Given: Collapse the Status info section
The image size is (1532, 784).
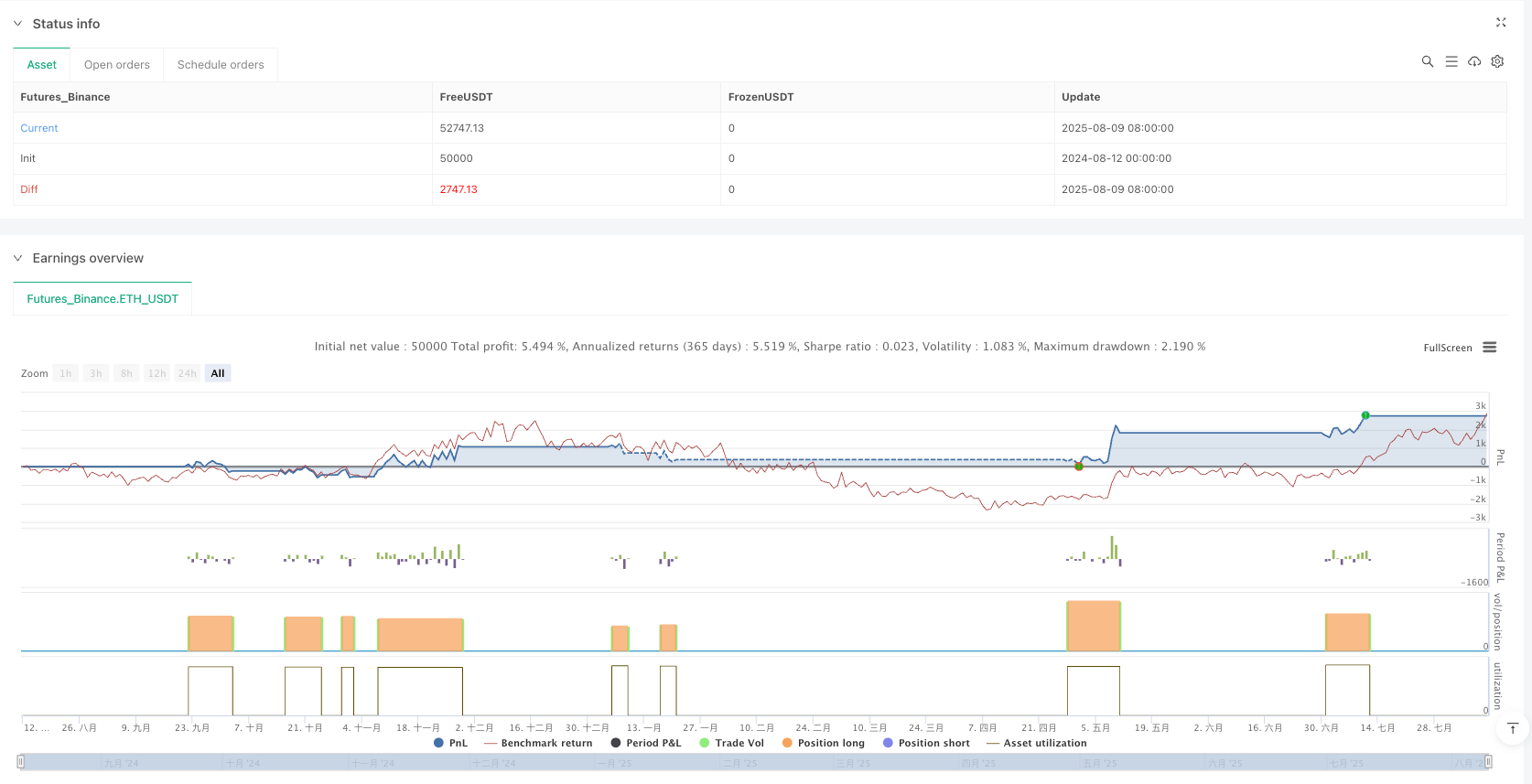Looking at the screenshot, I should (x=17, y=24).
